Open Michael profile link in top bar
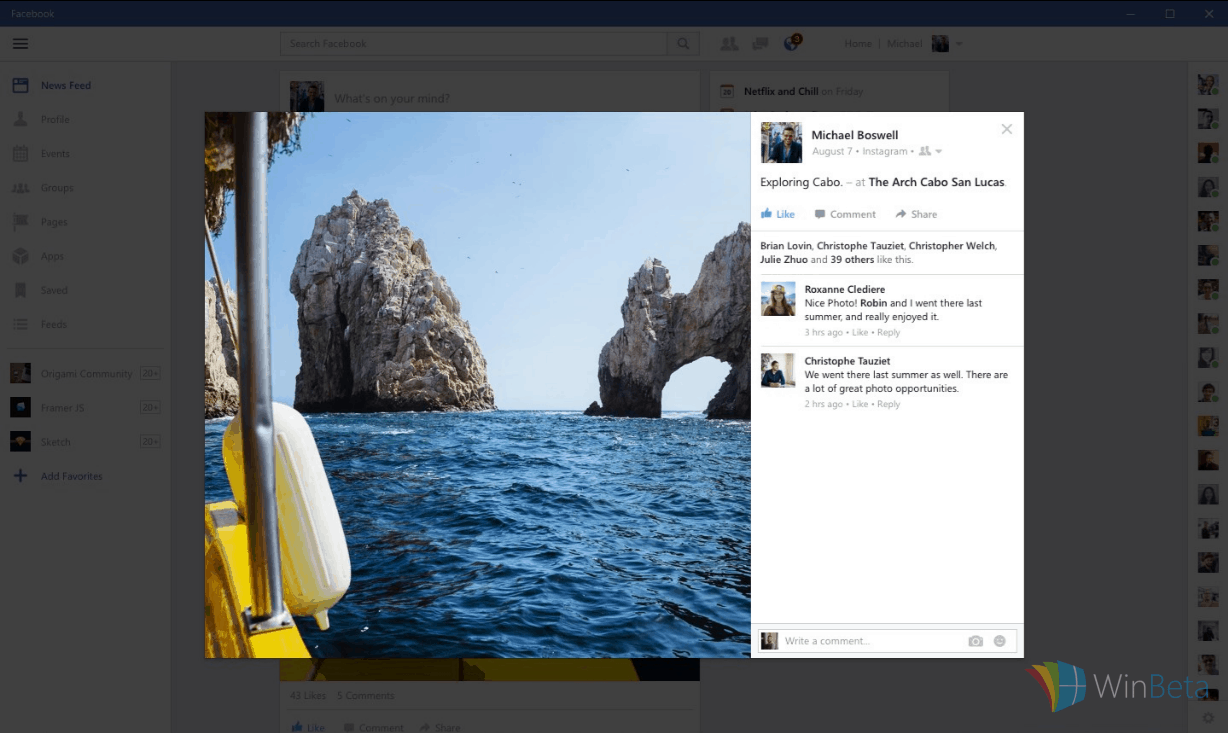The height and width of the screenshot is (733, 1228). (905, 44)
